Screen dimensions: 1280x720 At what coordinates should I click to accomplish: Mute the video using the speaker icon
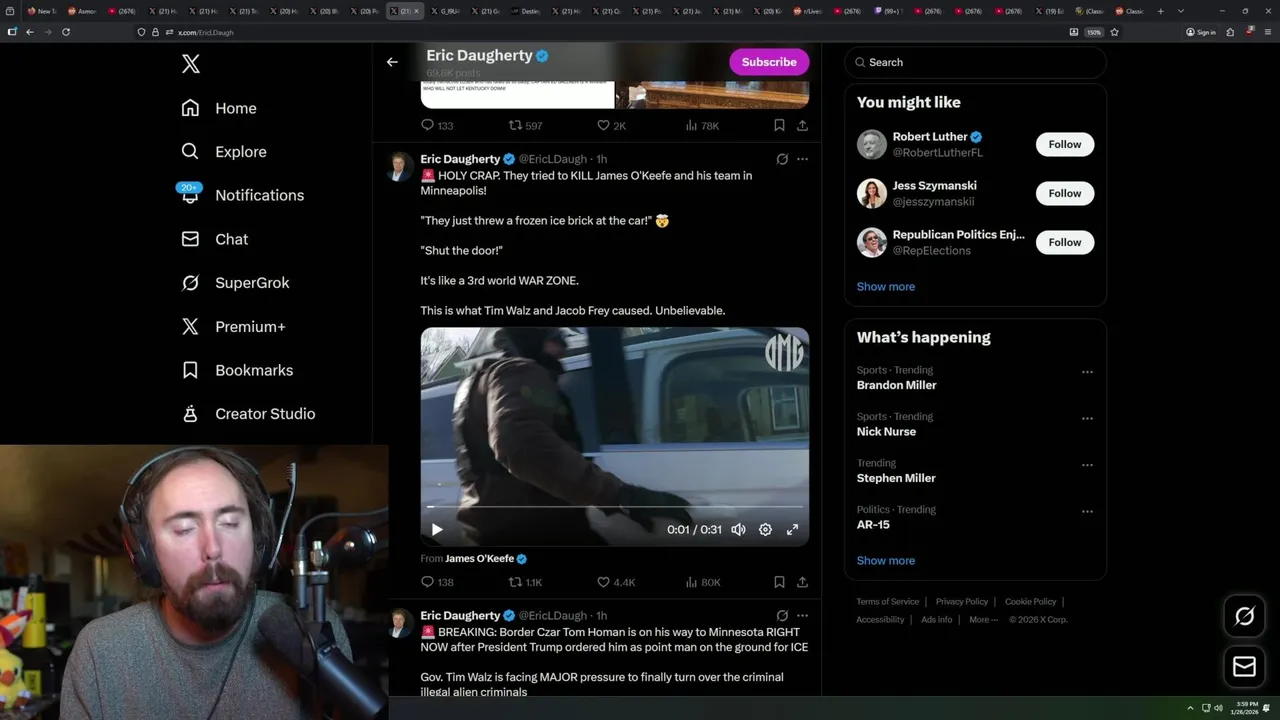coord(738,530)
